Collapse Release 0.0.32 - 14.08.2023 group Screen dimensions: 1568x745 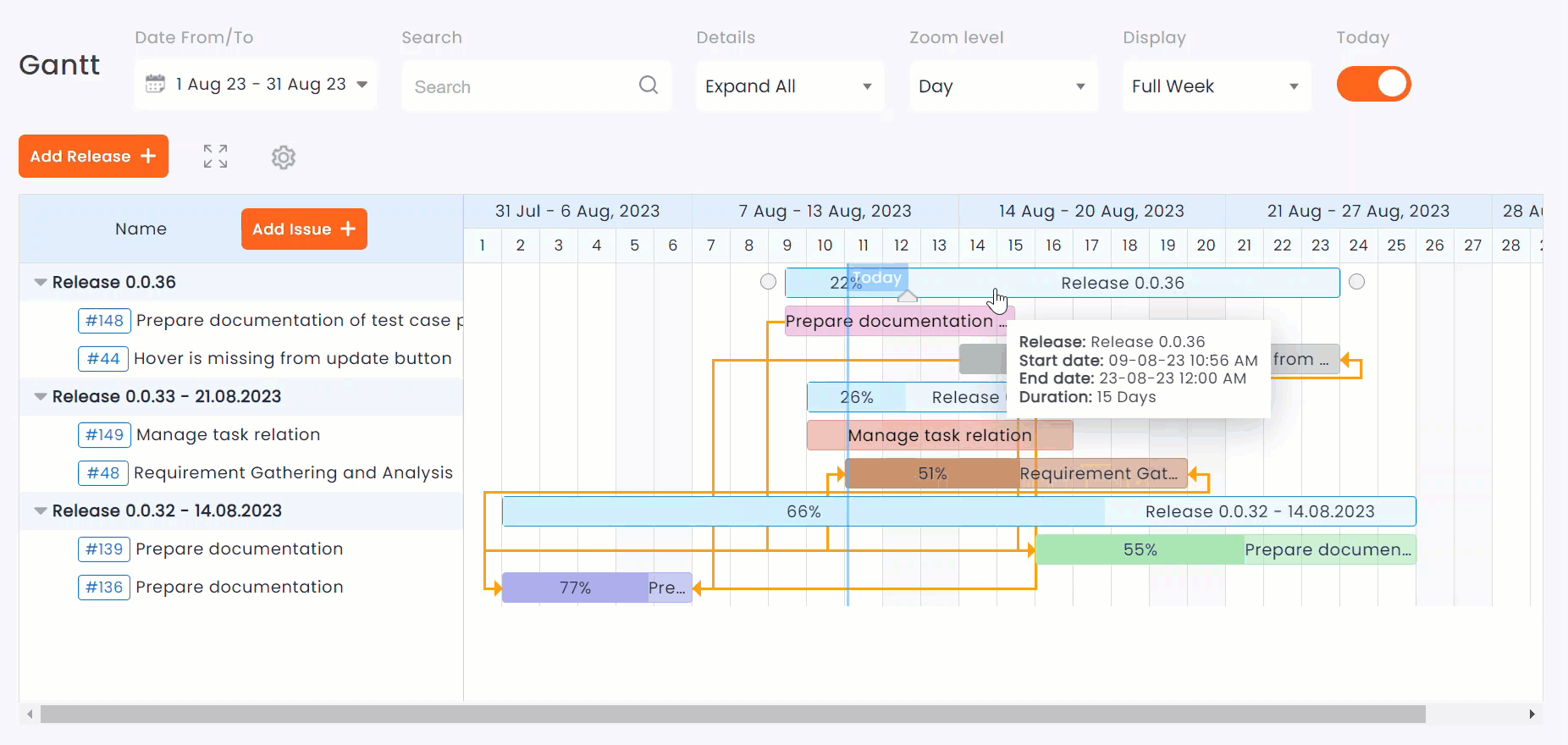click(x=40, y=511)
